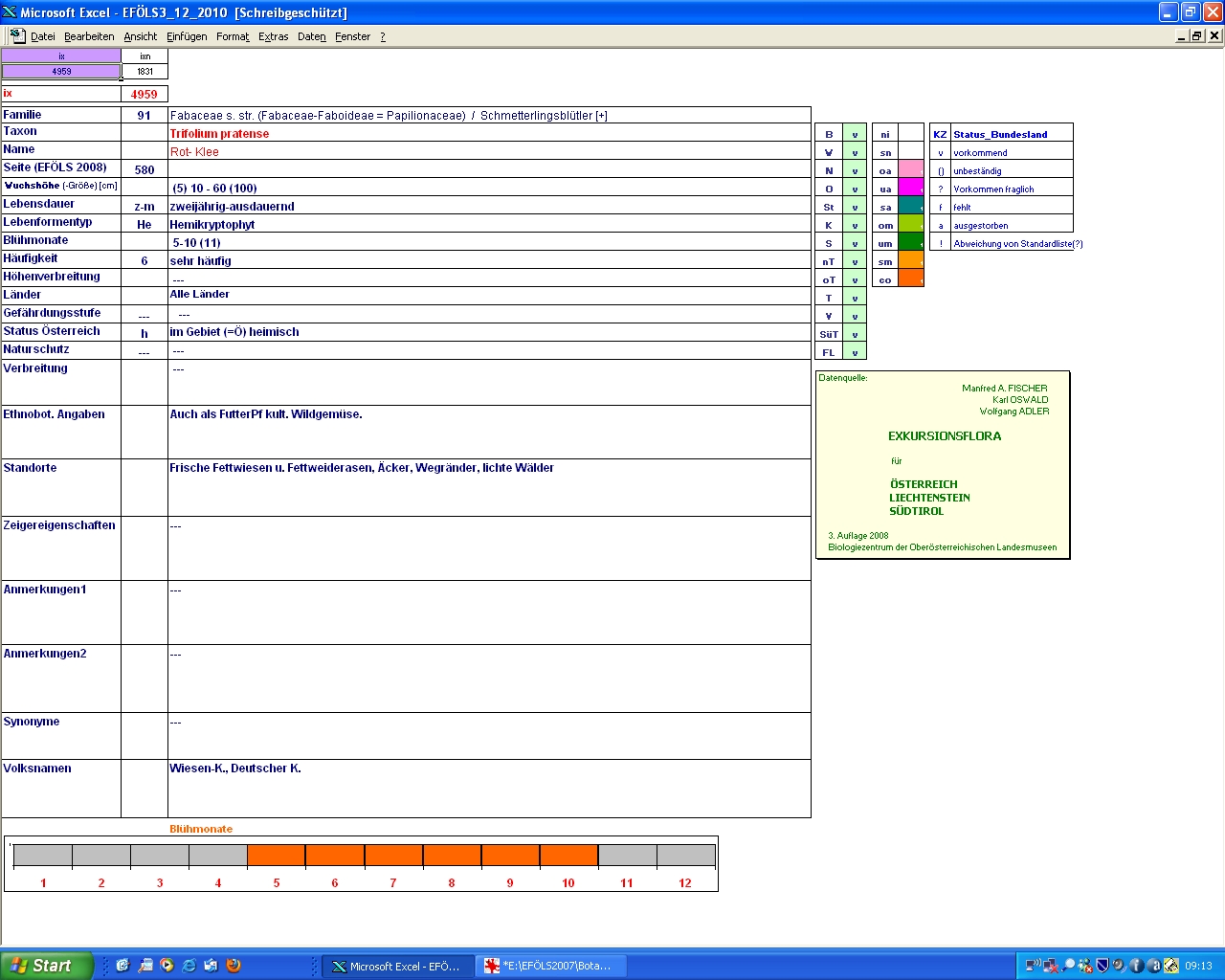1225x980 pixels.
Task: Select the purple cell showing 4959
Action: point(61,71)
